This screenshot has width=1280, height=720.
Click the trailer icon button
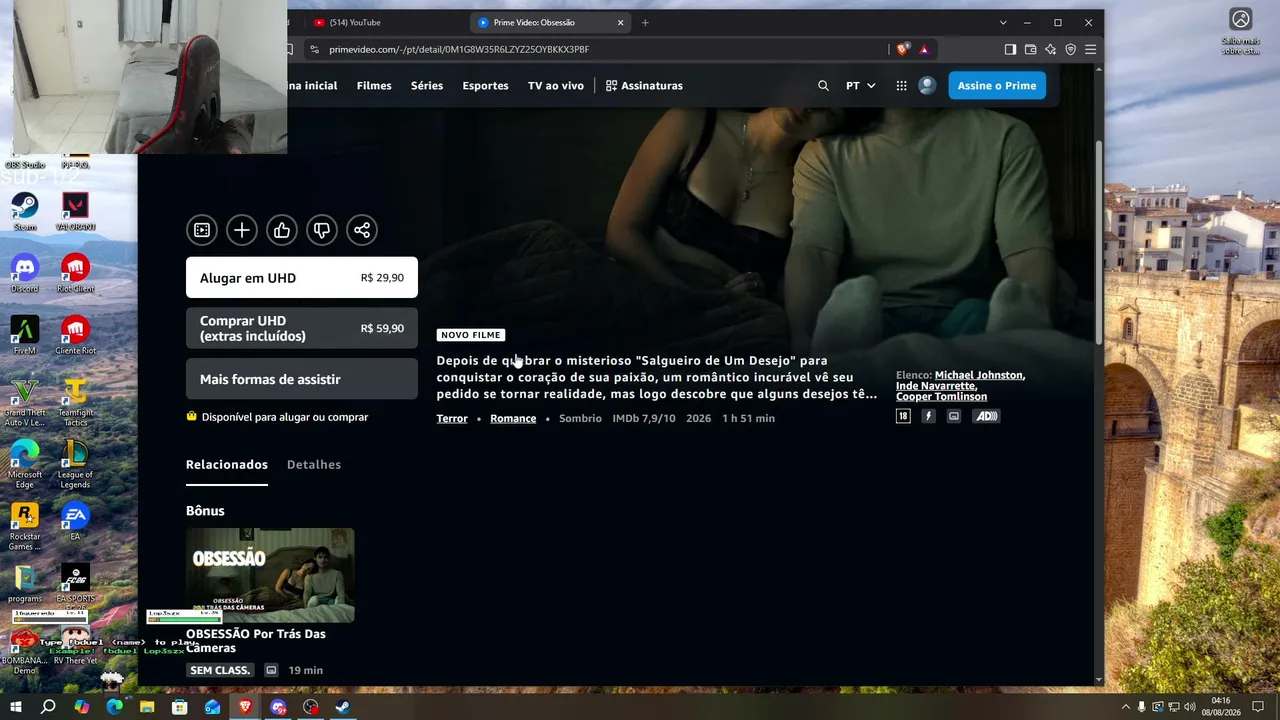click(x=202, y=230)
